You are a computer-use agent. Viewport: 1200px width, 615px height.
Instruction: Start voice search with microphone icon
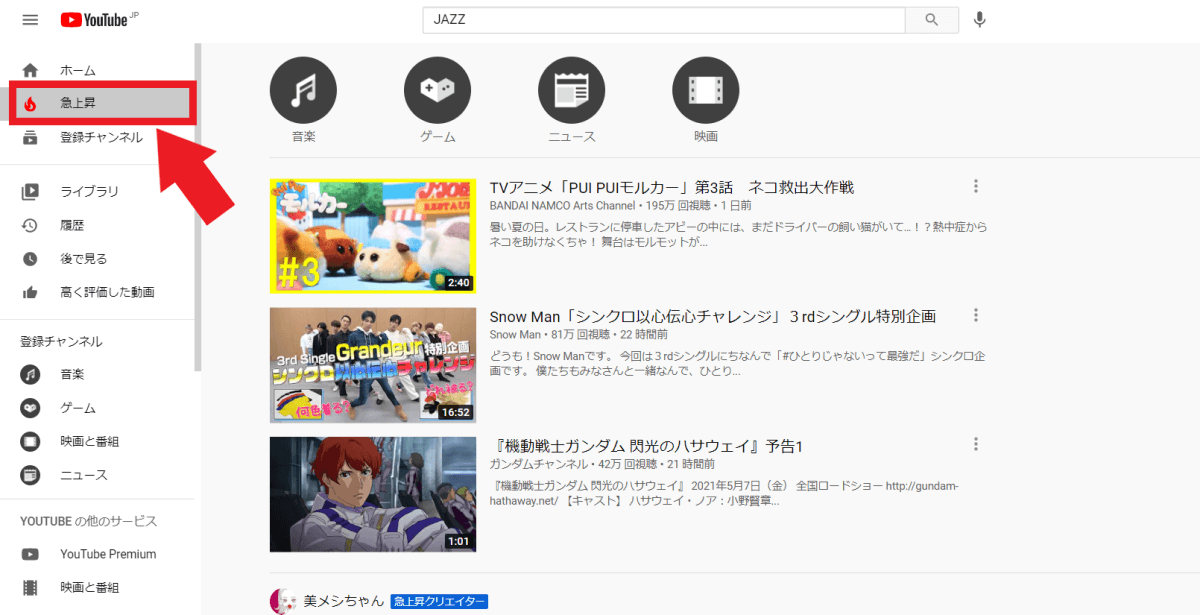(980, 20)
